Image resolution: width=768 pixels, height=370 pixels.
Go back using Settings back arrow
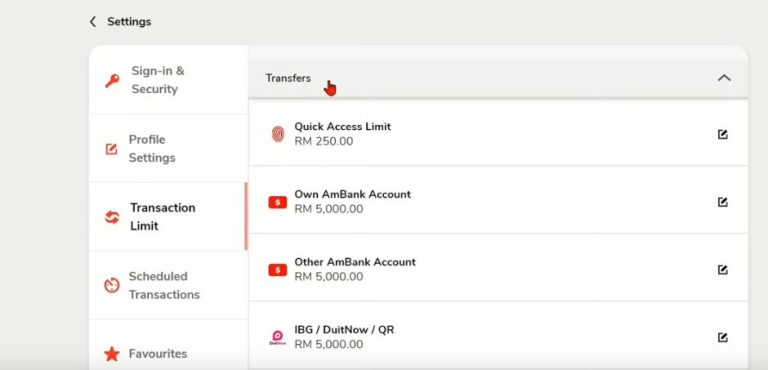pos(93,22)
